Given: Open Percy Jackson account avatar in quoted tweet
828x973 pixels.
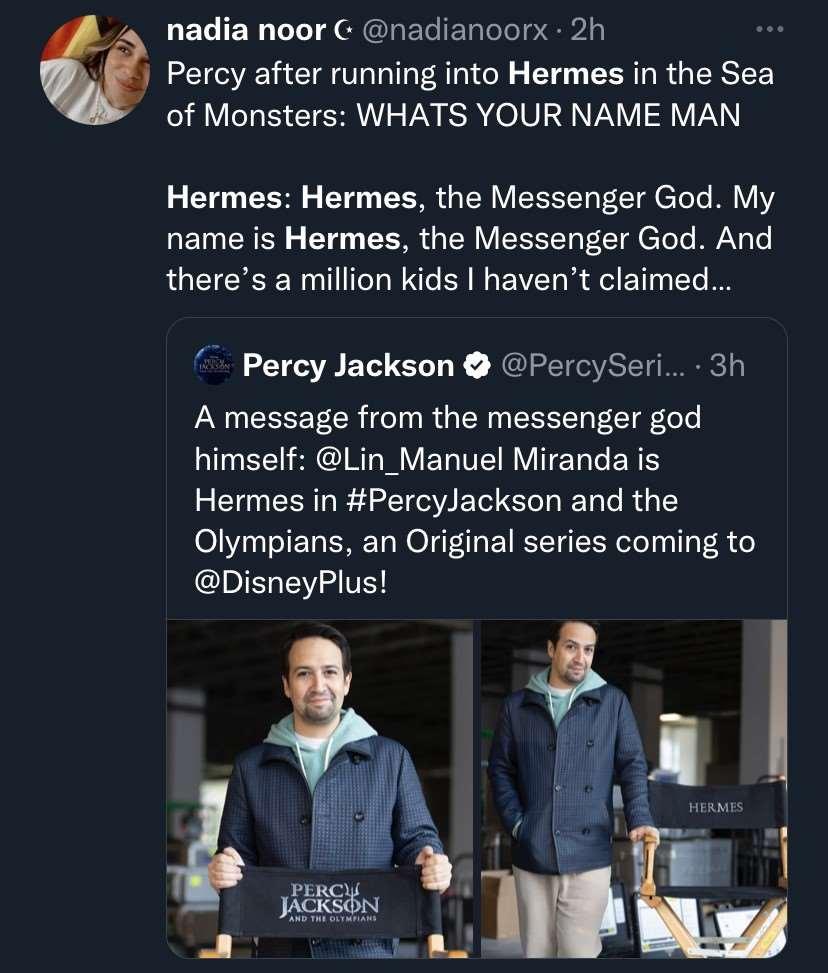Looking at the screenshot, I should click(x=213, y=365).
